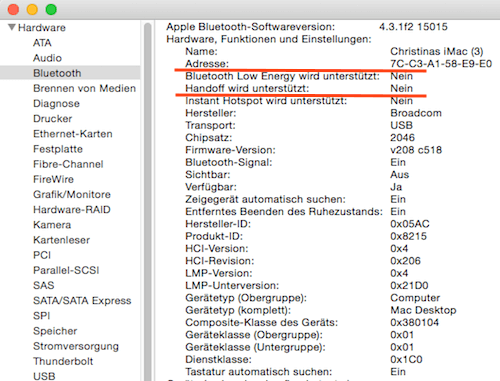Select Diagnose in the sidebar
This screenshot has height=381, width=500.
(x=56, y=103)
